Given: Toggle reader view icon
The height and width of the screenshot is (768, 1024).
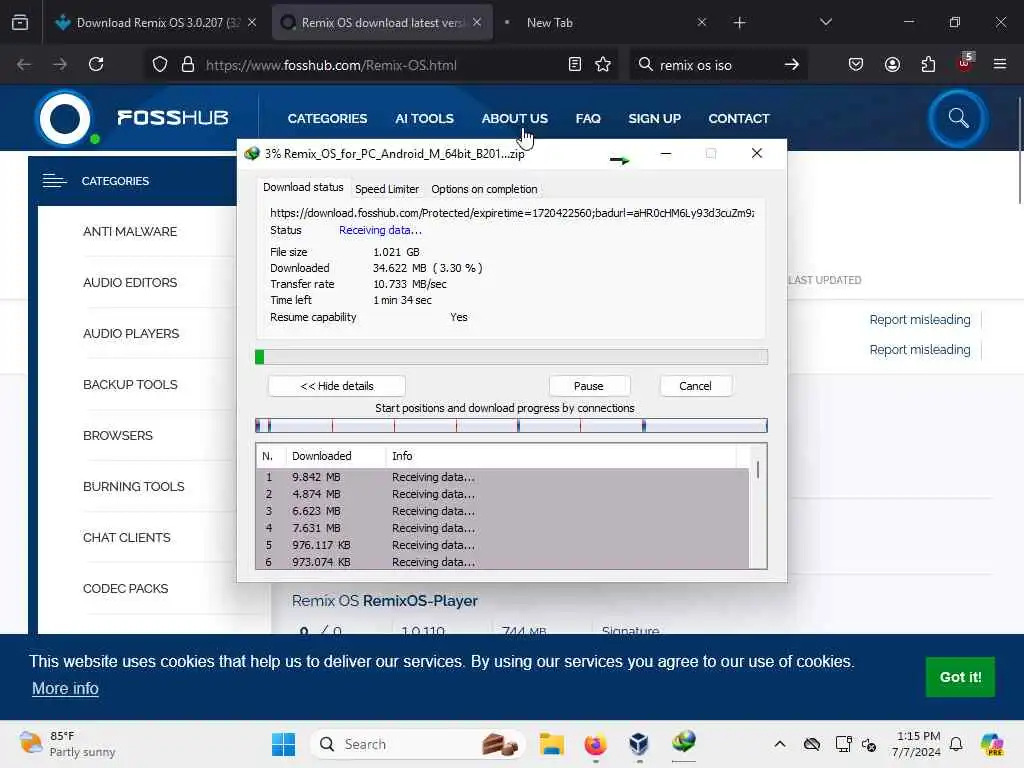Looking at the screenshot, I should coord(575,64).
